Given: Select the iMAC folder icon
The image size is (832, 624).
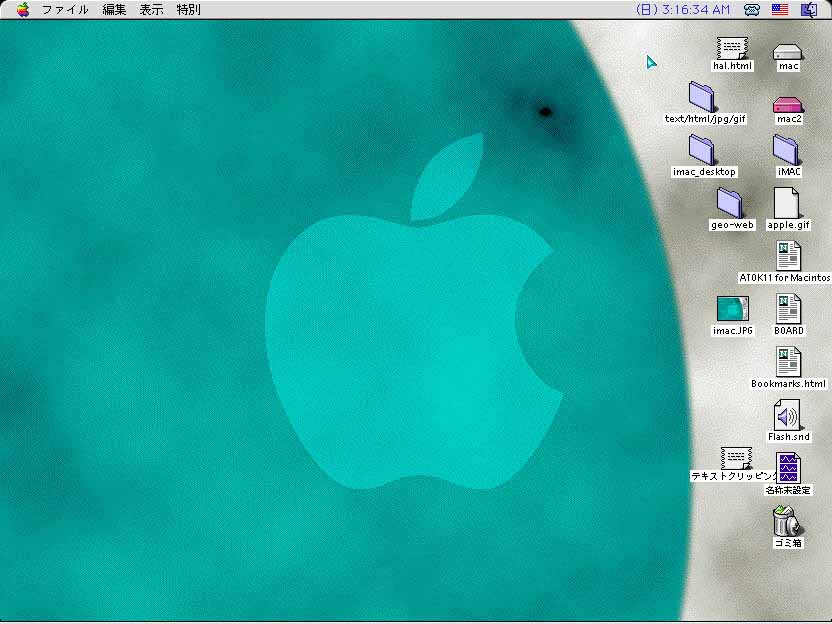Looking at the screenshot, I should (x=786, y=150).
